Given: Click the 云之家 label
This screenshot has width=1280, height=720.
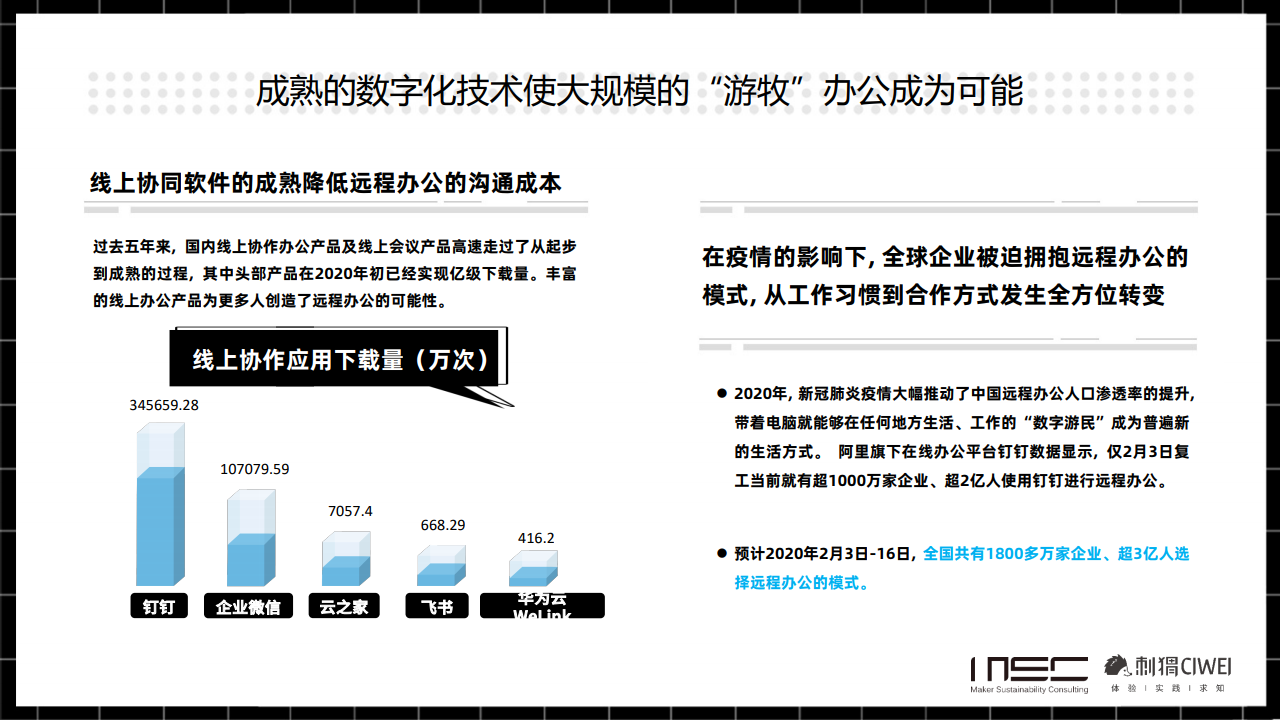Looking at the screenshot, I should (x=343, y=606).
